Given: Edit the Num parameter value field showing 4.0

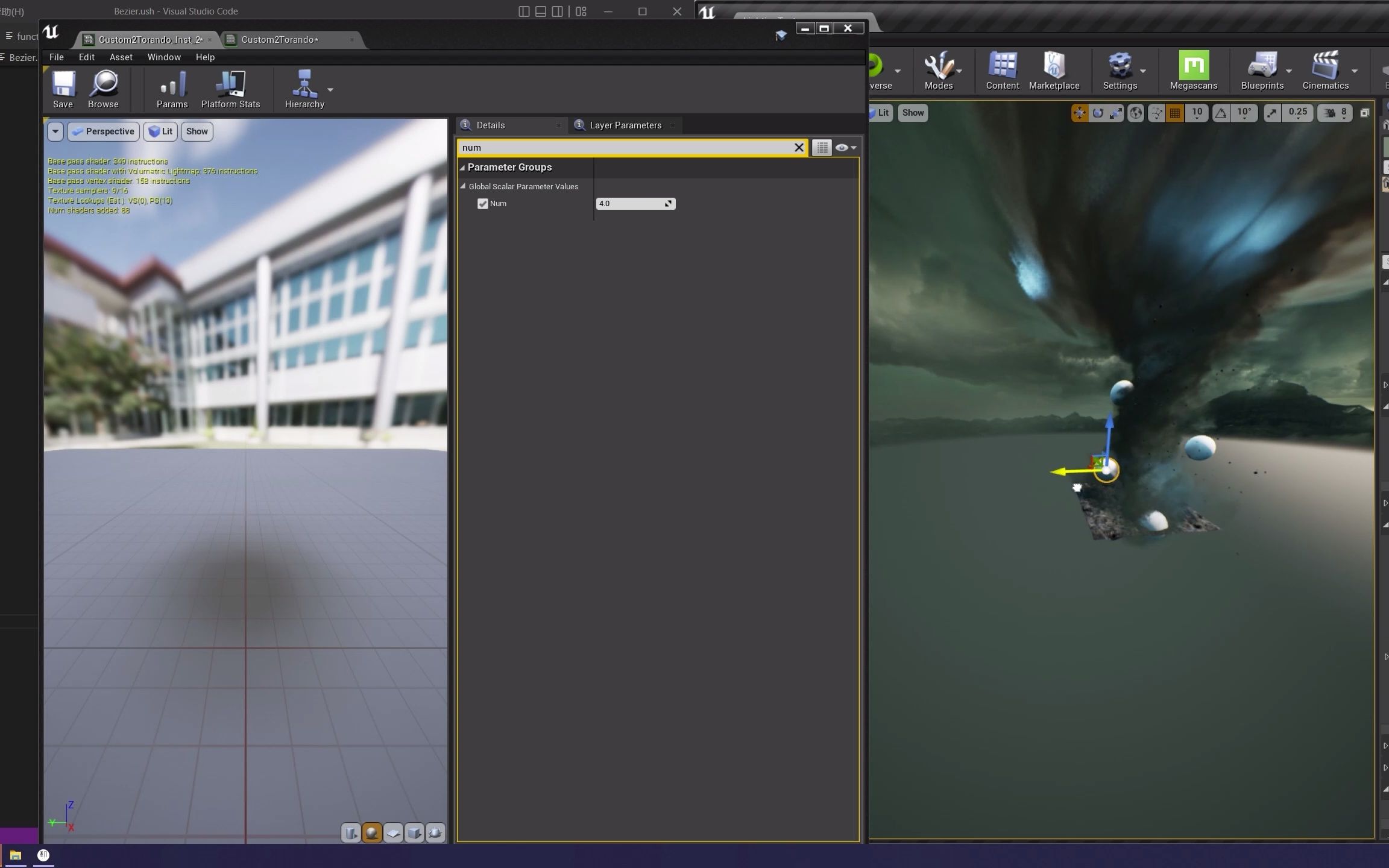Looking at the screenshot, I should (x=627, y=203).
